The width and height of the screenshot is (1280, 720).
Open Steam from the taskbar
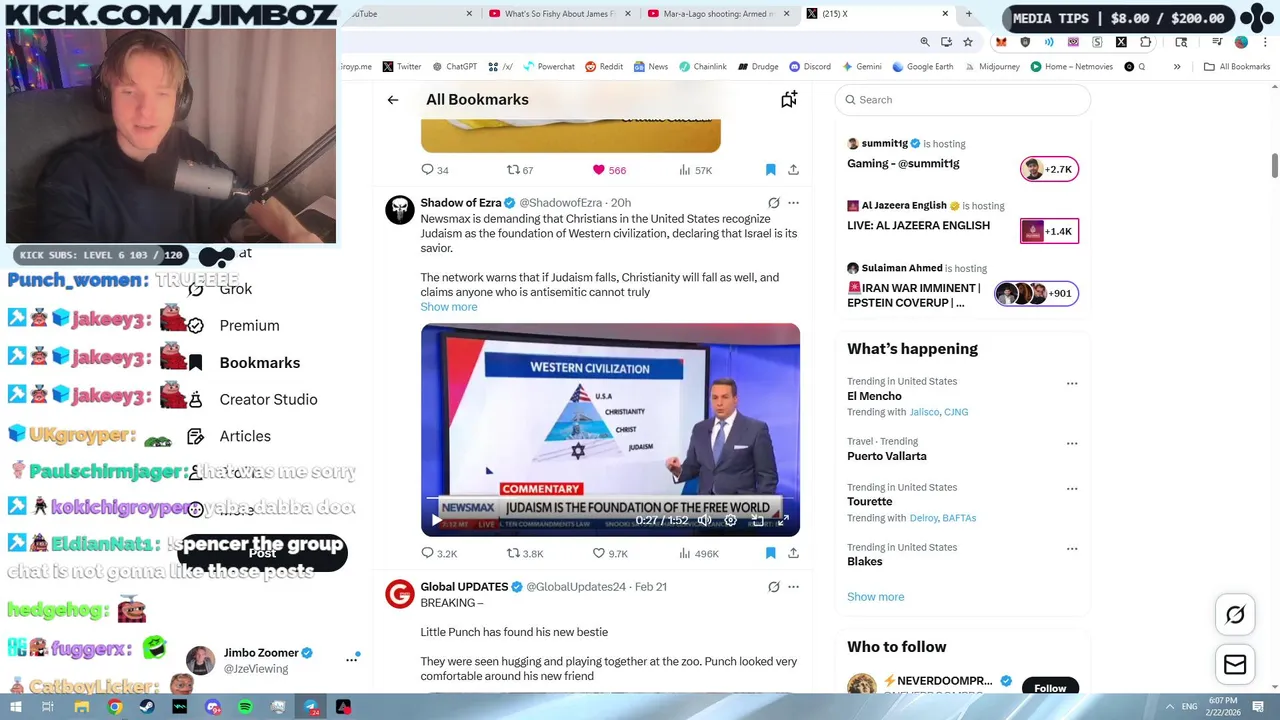tap(147, 707)
